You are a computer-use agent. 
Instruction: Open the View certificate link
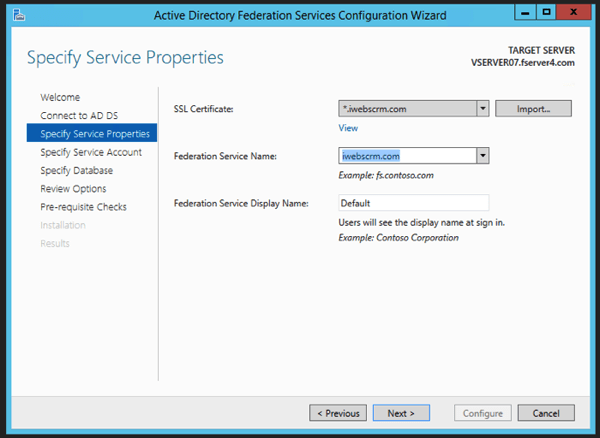tap(348, 128)
